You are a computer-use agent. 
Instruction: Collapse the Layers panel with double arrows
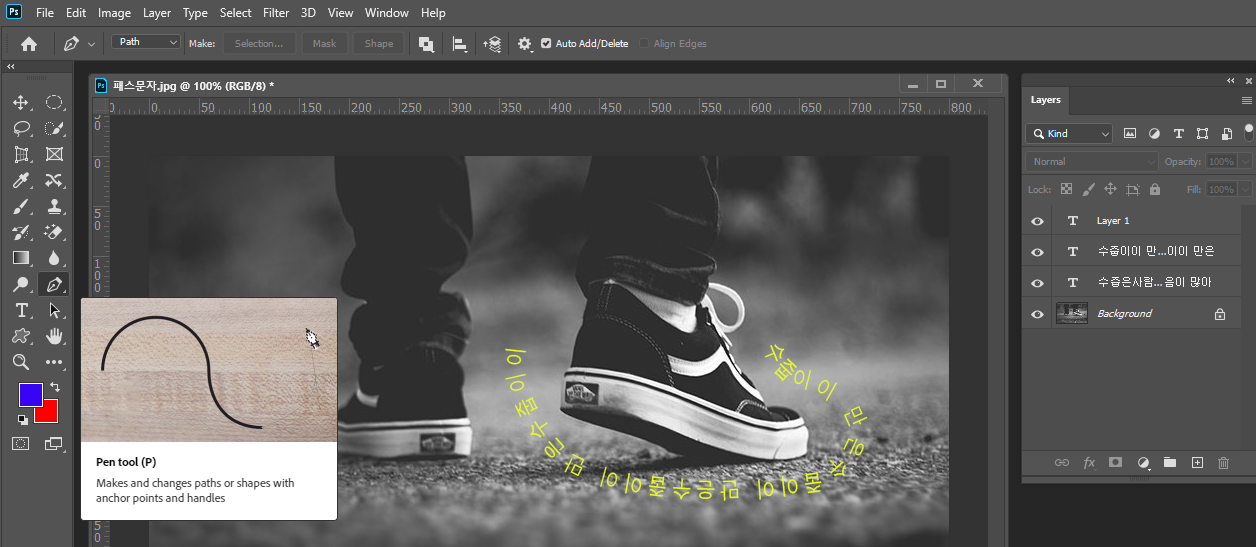[1231, 80]
